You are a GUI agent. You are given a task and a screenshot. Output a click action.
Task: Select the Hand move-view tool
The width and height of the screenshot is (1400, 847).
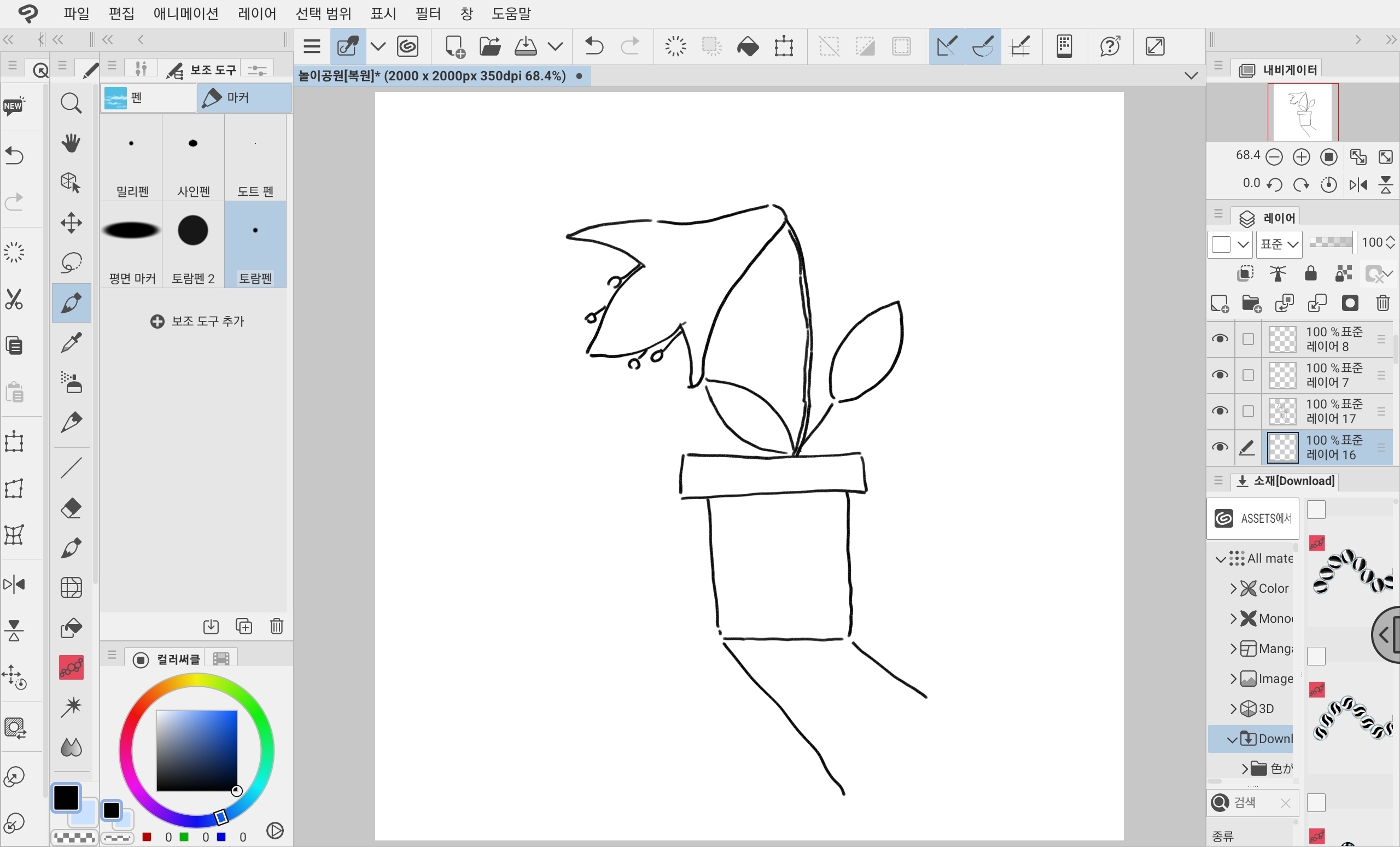point(71,143)
